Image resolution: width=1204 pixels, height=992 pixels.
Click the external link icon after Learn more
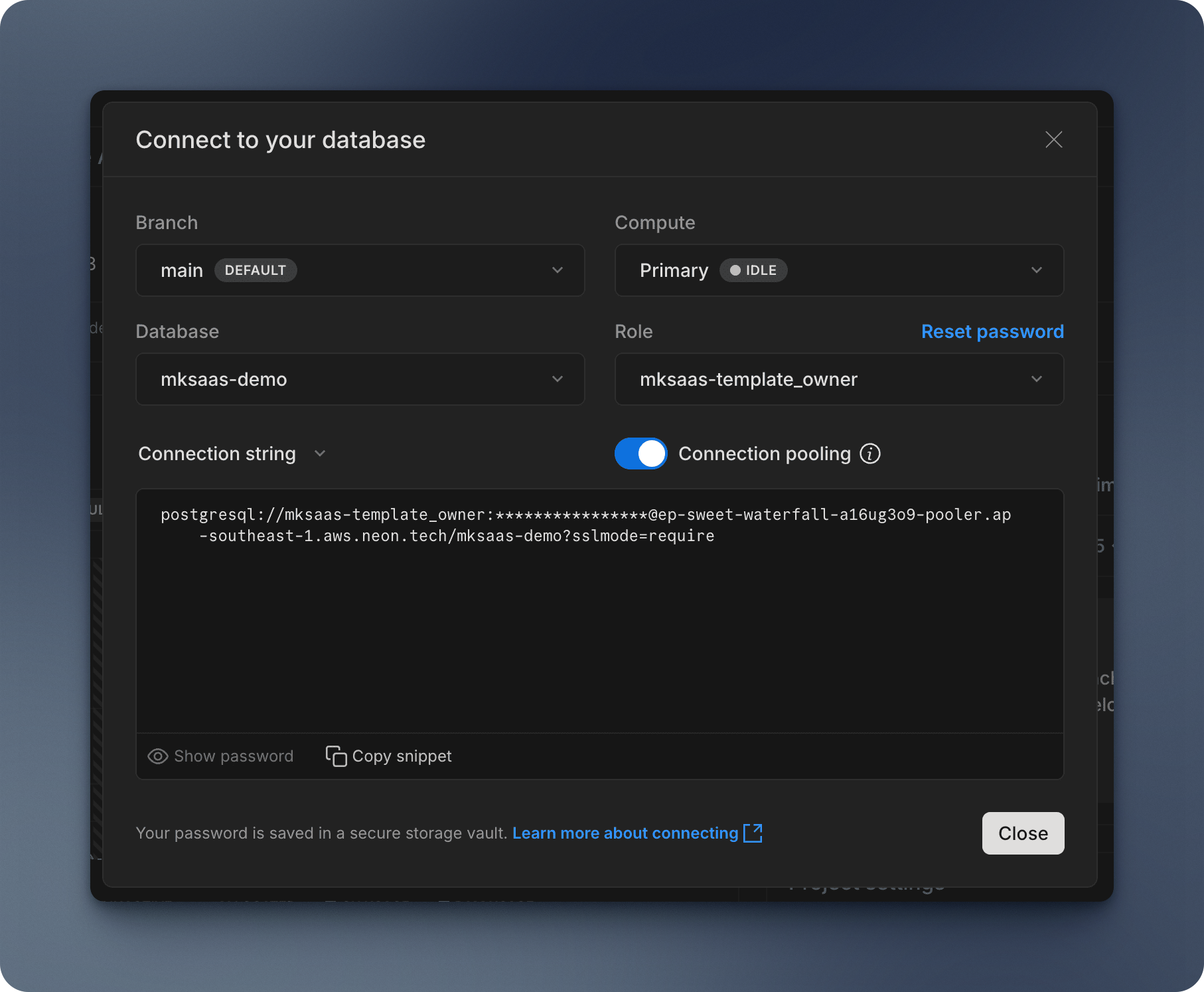click(753, 833)
